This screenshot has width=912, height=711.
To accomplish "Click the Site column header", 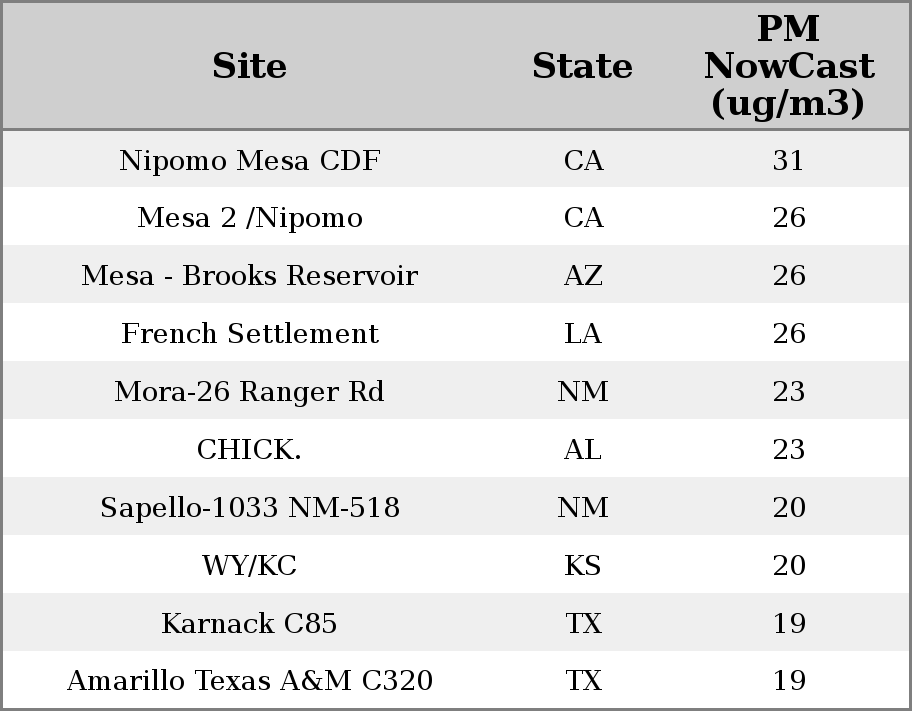I will [x=249, y=66].
